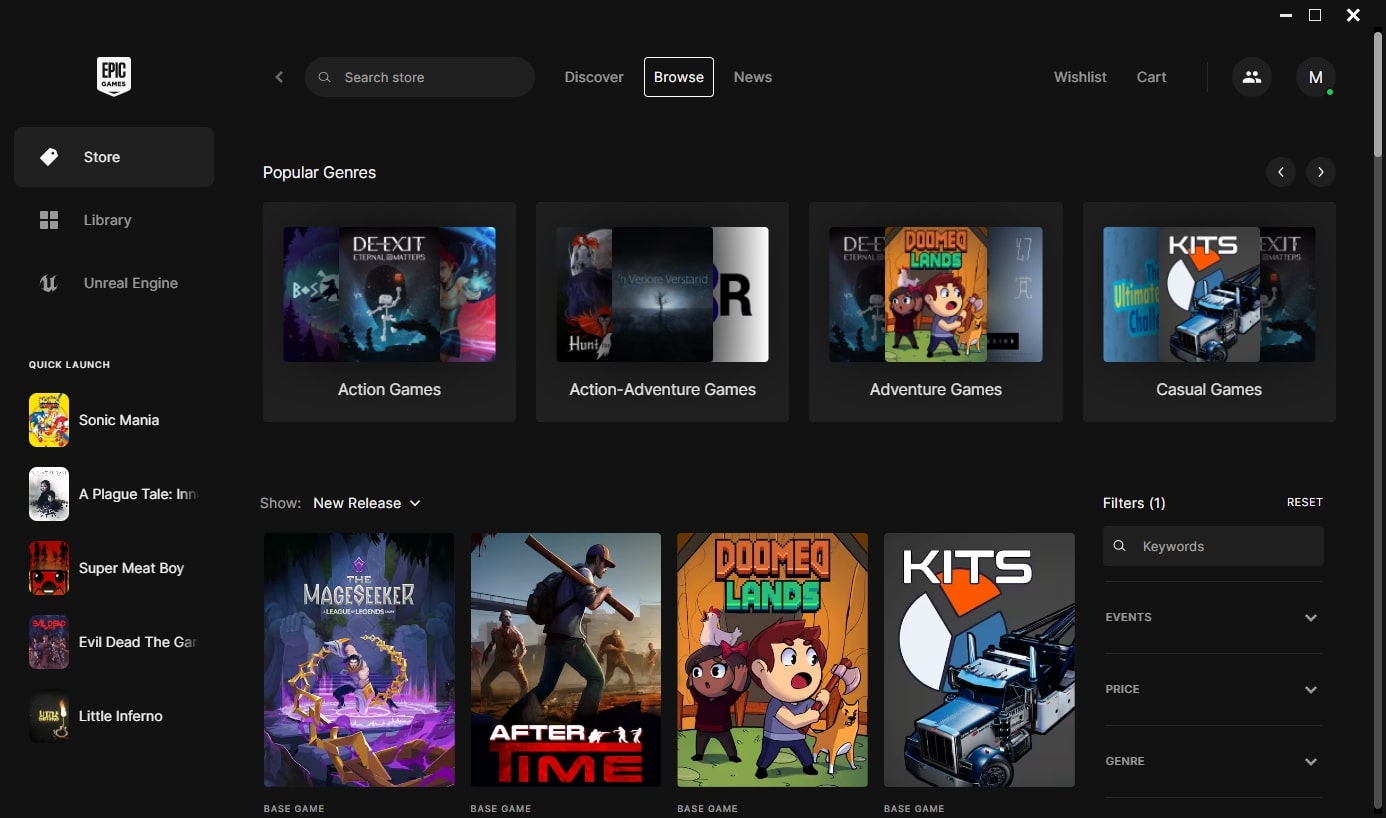1386x818 pixels.
Task: Show next Popular Genres with right arrow
Action: pos(1321,172)
